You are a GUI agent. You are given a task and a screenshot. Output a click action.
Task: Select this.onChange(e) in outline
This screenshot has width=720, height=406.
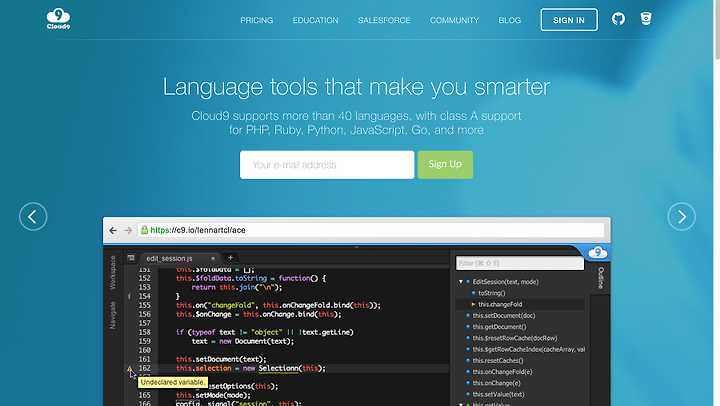point(496,383)
